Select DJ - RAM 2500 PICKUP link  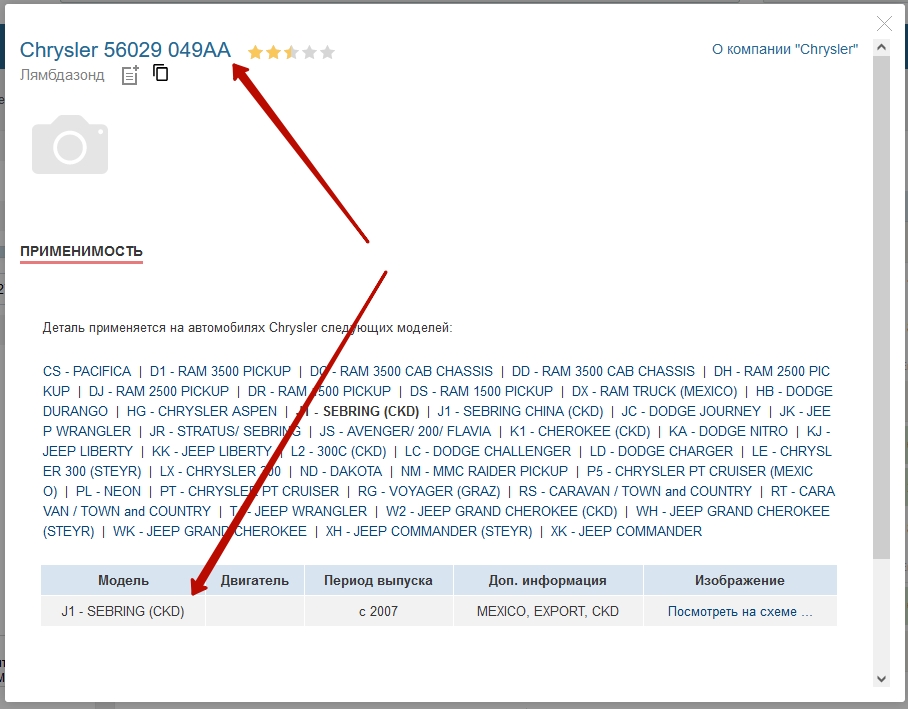tap(159, 392)
